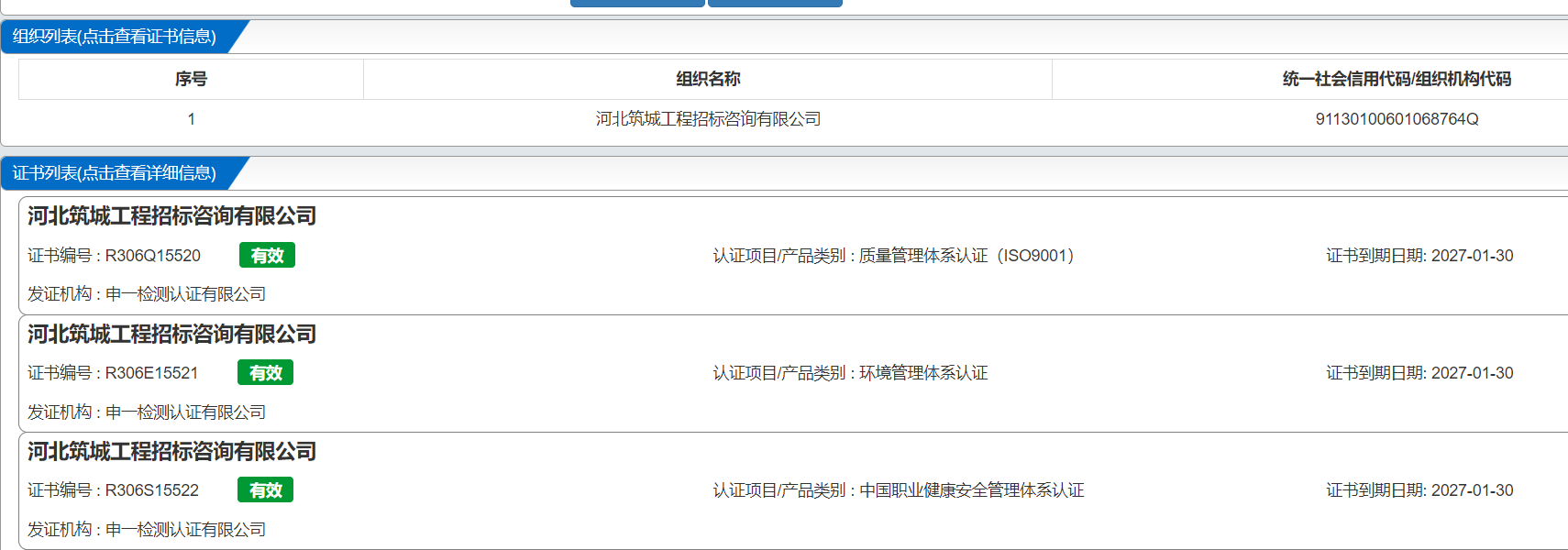Click the 序号 column header
The width and height of the screenshot is (1568, 550).
(191, 79)
